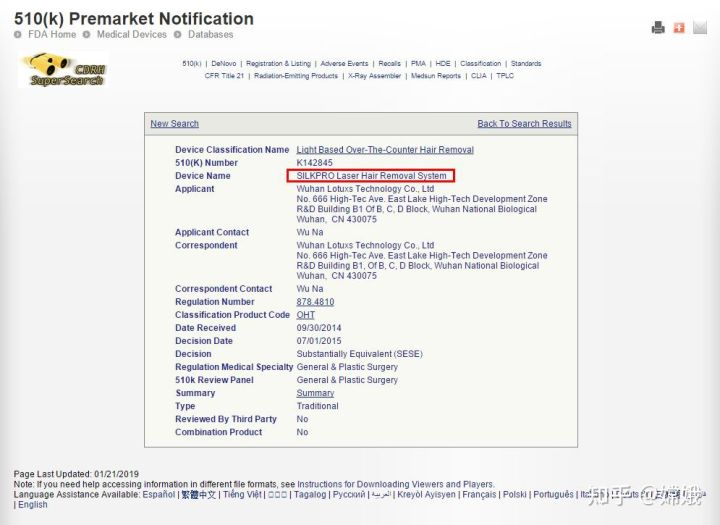Open the CLIA link

pos(478,76)
